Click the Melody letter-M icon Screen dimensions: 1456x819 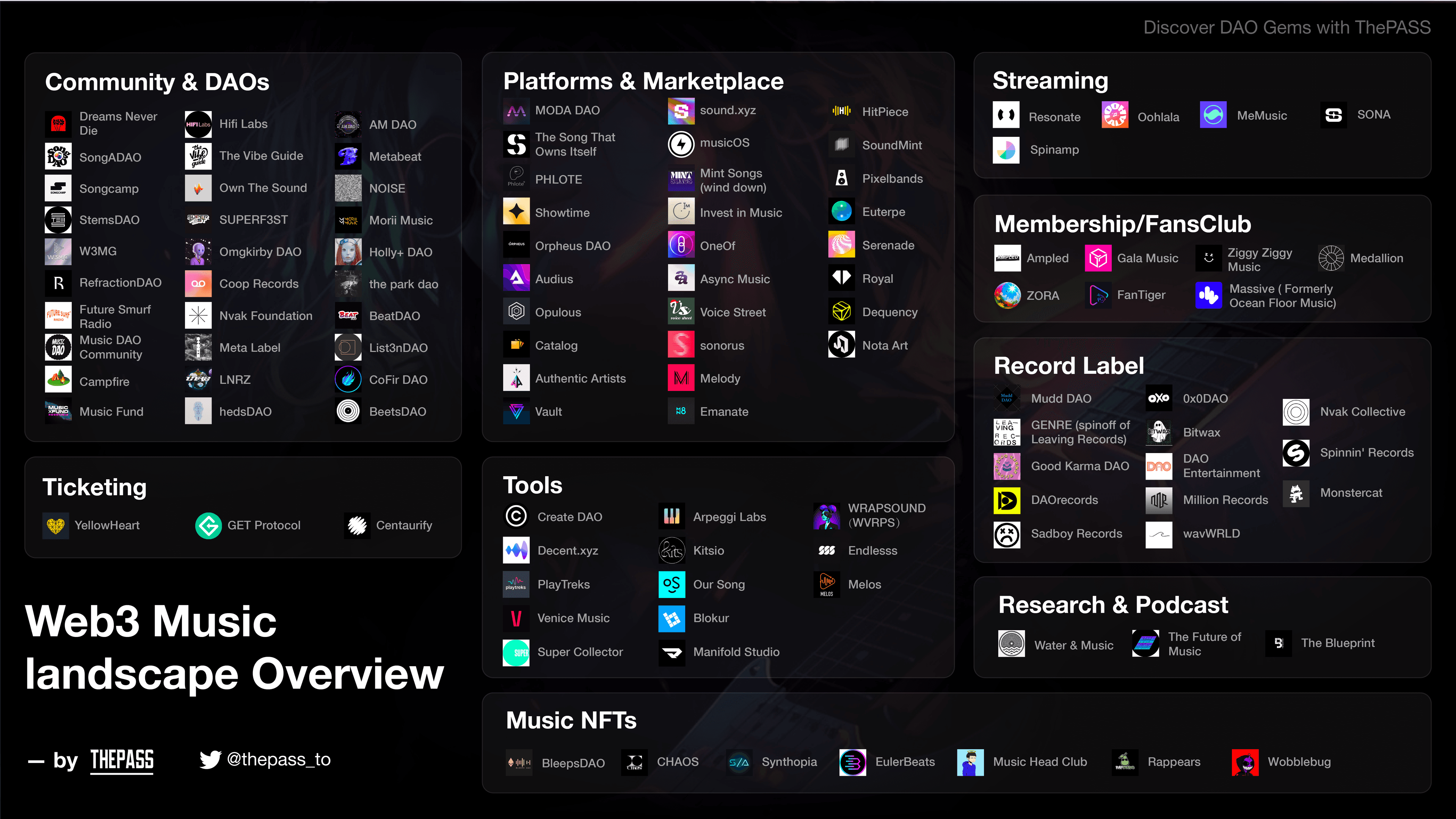[x=681, y=378]
